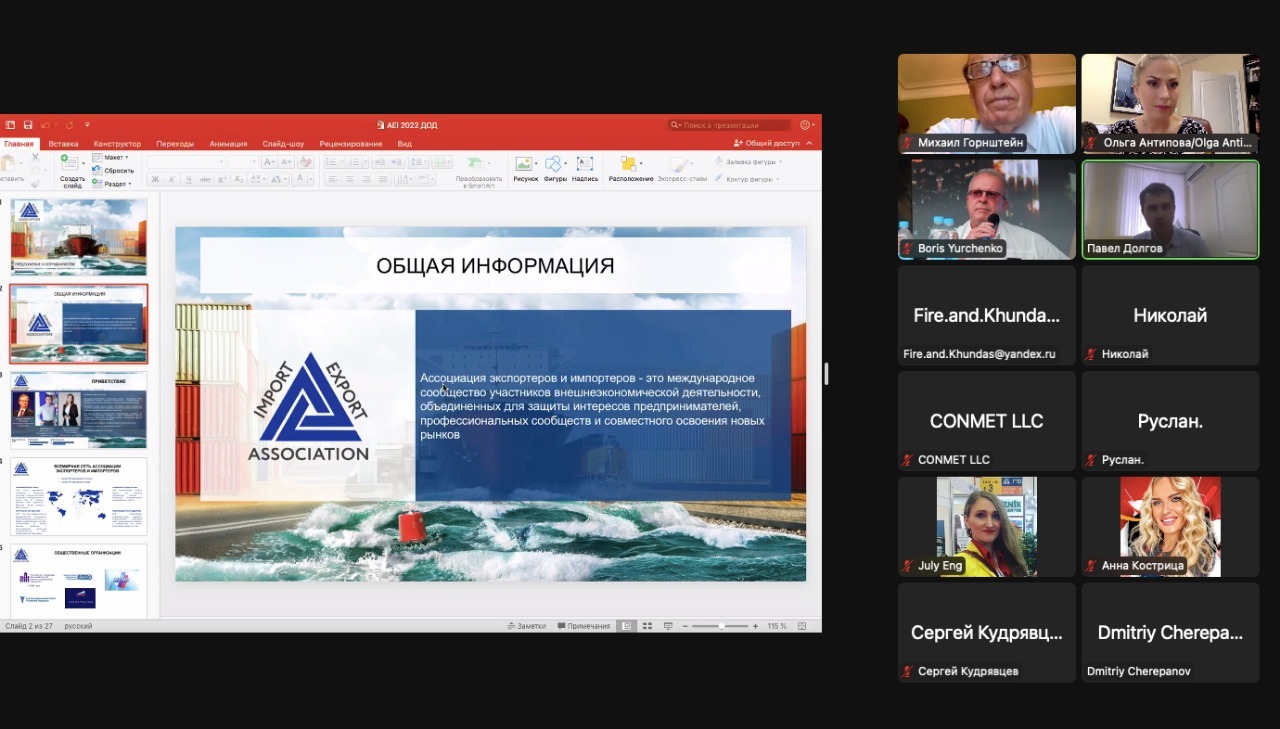Click the Поиск в презентации search field
This screenshot has height=729, width=1280.
click(x=730, y=125)
